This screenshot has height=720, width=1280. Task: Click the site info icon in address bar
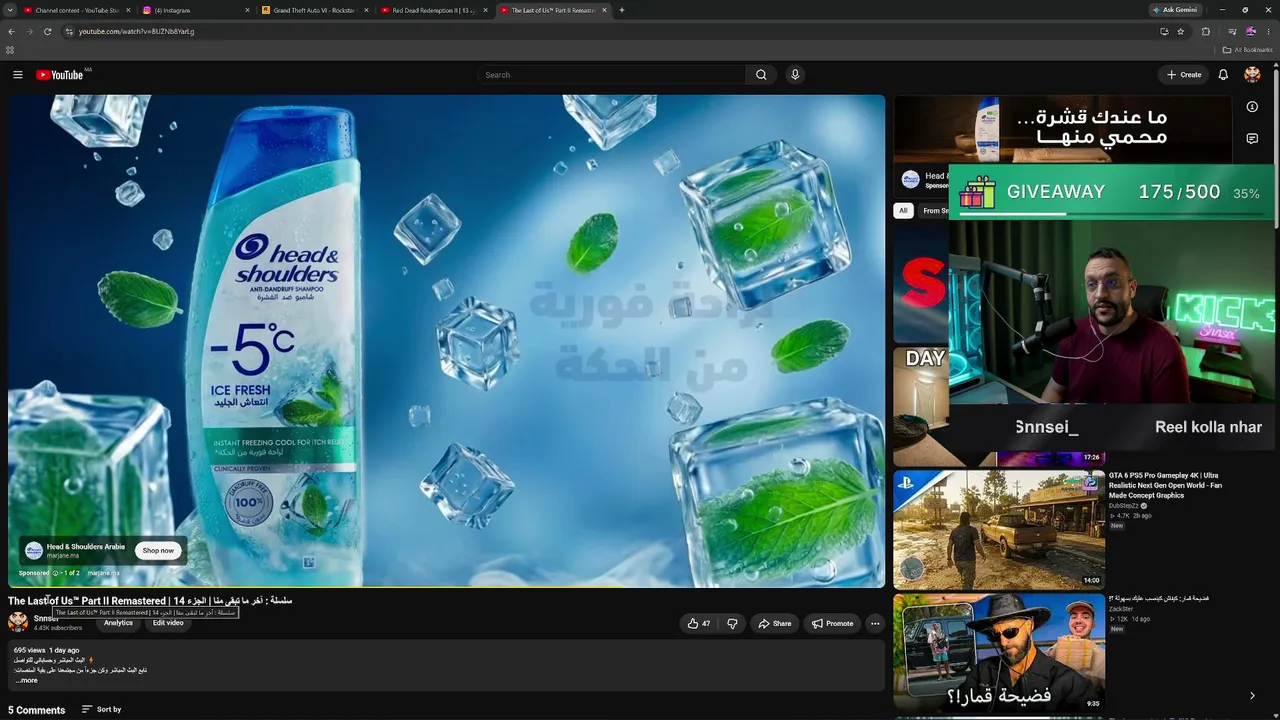(x=69, y=31)
